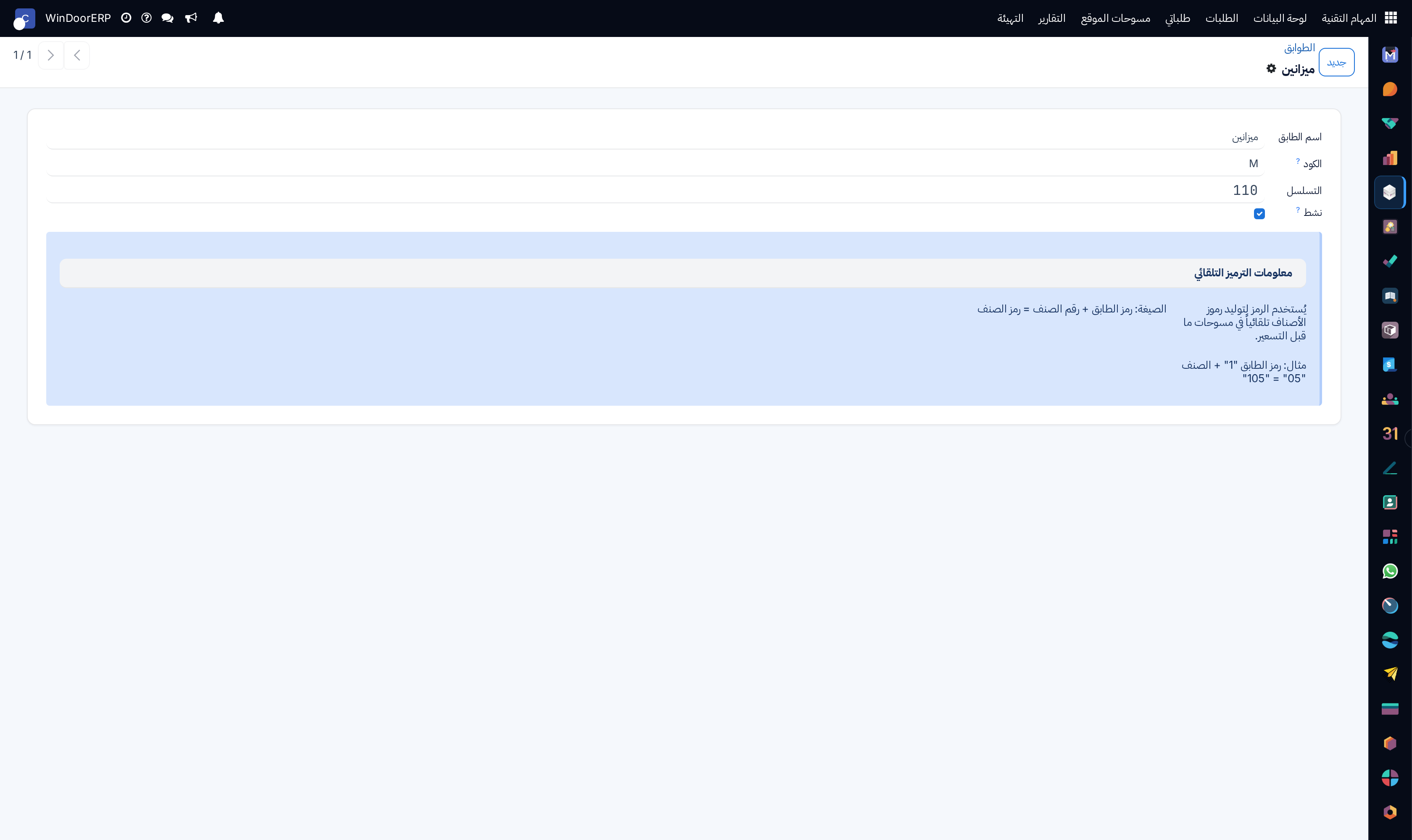Toggle the نشط active checkbox
Image resolution: width=1412 pixels, height=840 pixels.
(1259, 213)
